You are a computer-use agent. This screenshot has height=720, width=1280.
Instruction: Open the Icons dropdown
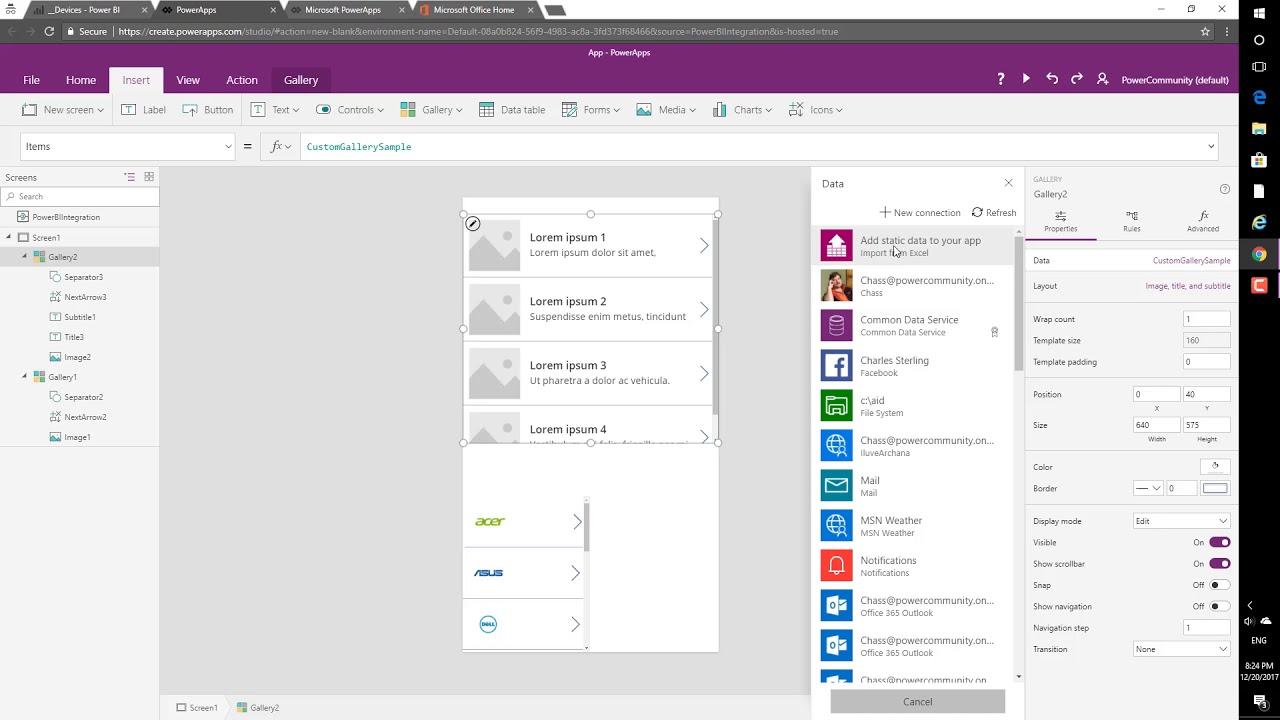pos(815,110)
